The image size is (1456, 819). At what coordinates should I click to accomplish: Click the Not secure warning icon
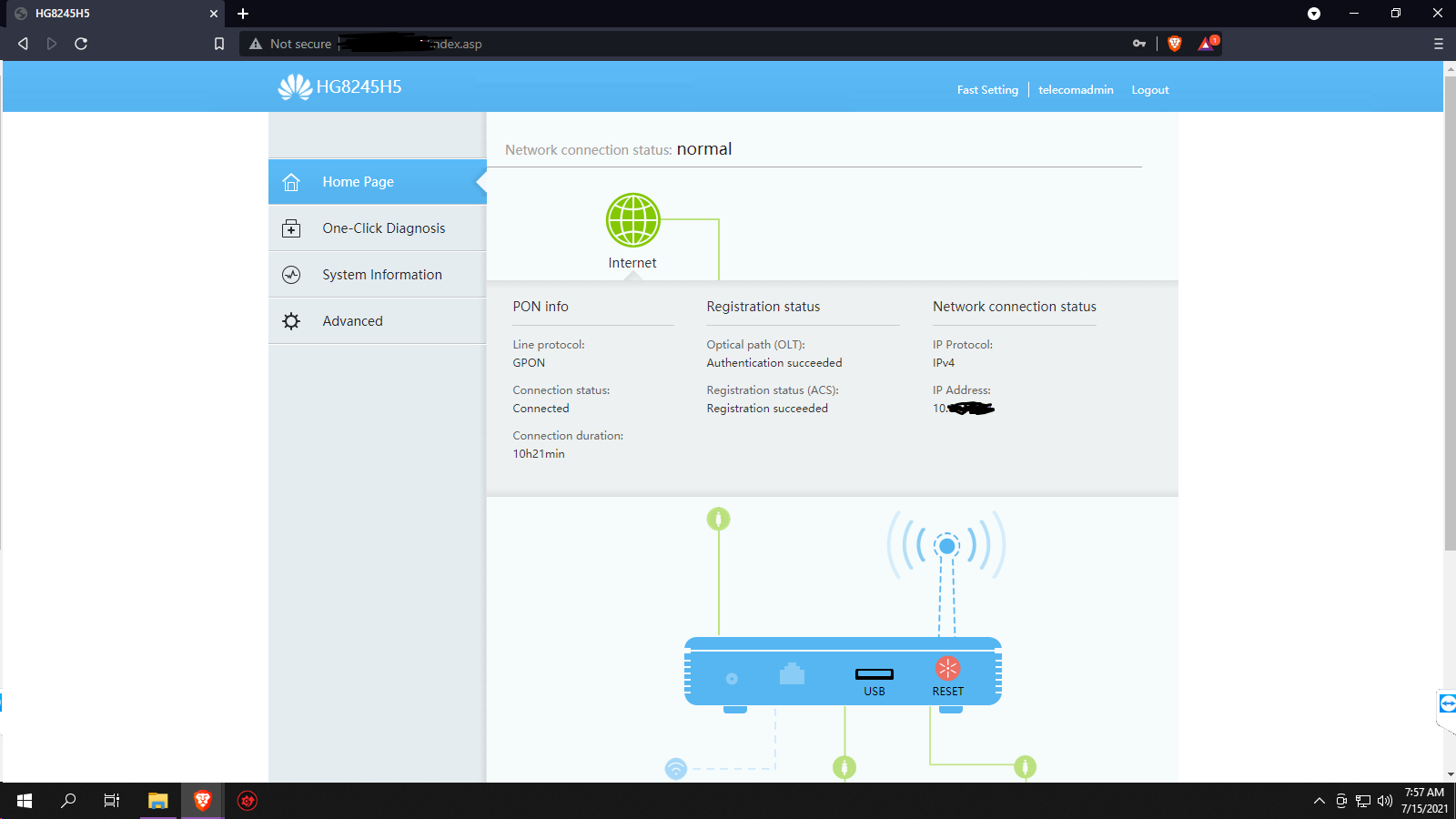tap(256, 44)
